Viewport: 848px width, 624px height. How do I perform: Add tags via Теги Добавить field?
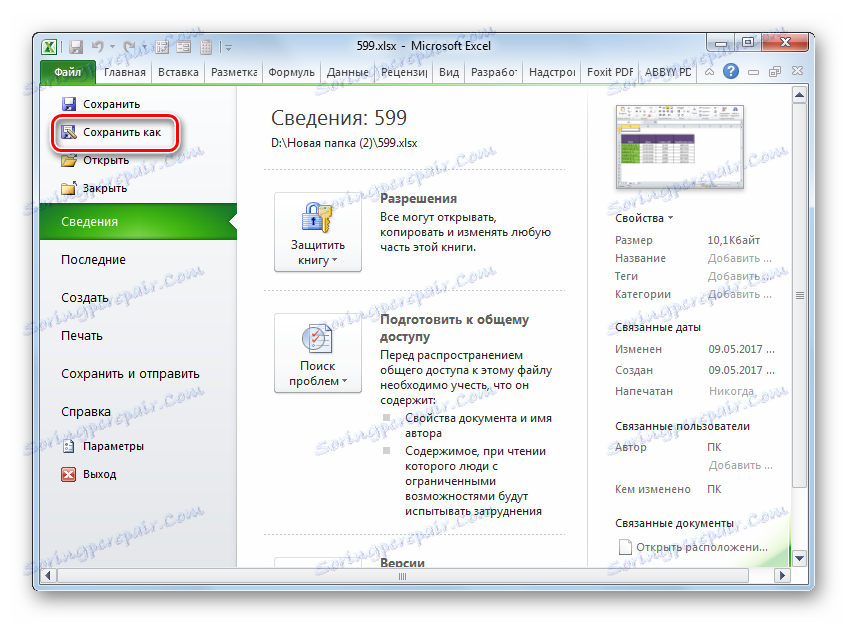(739, 276)
